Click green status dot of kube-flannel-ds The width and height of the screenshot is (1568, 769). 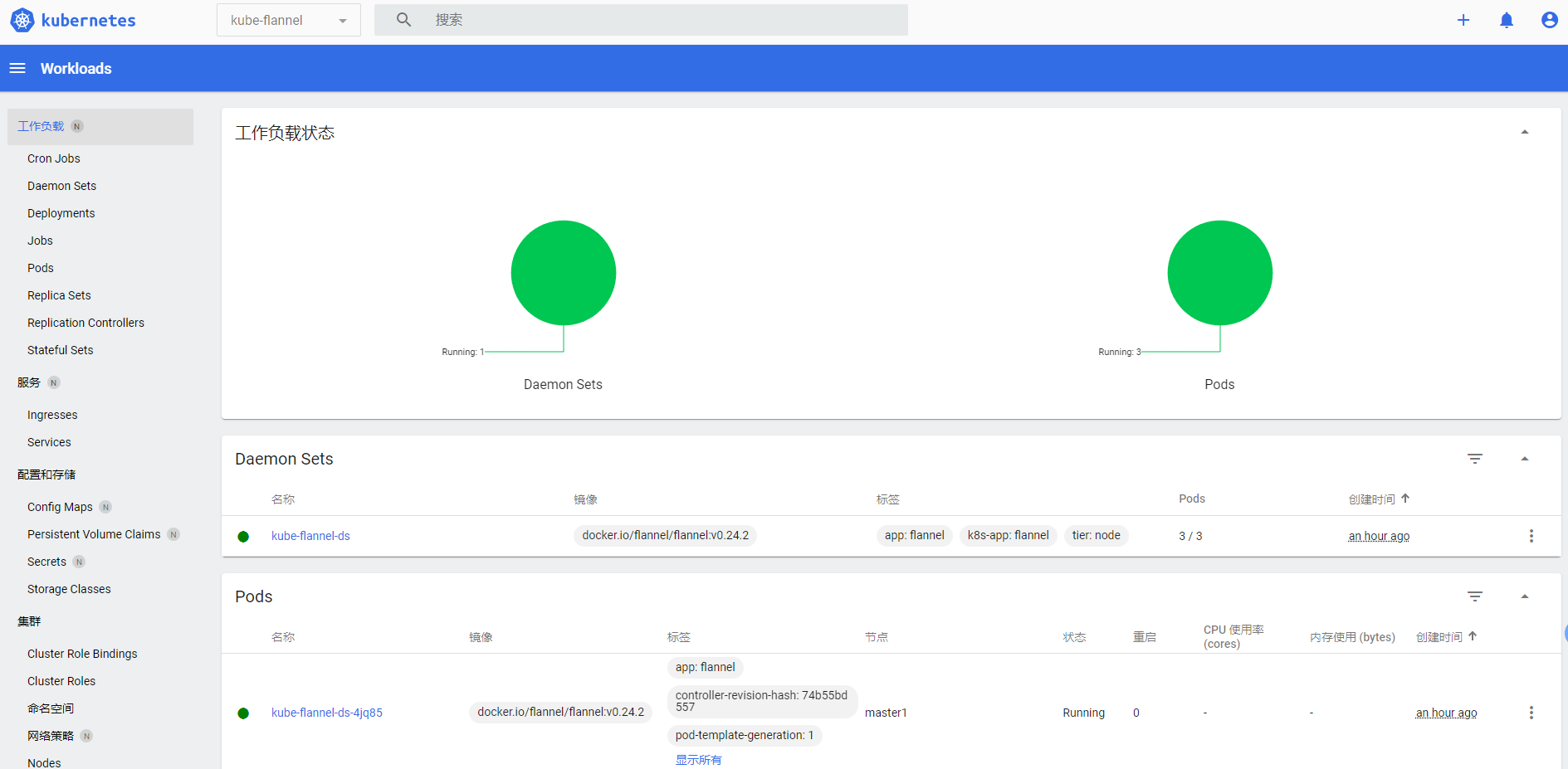pyautogui.click(x=243, y=537)
